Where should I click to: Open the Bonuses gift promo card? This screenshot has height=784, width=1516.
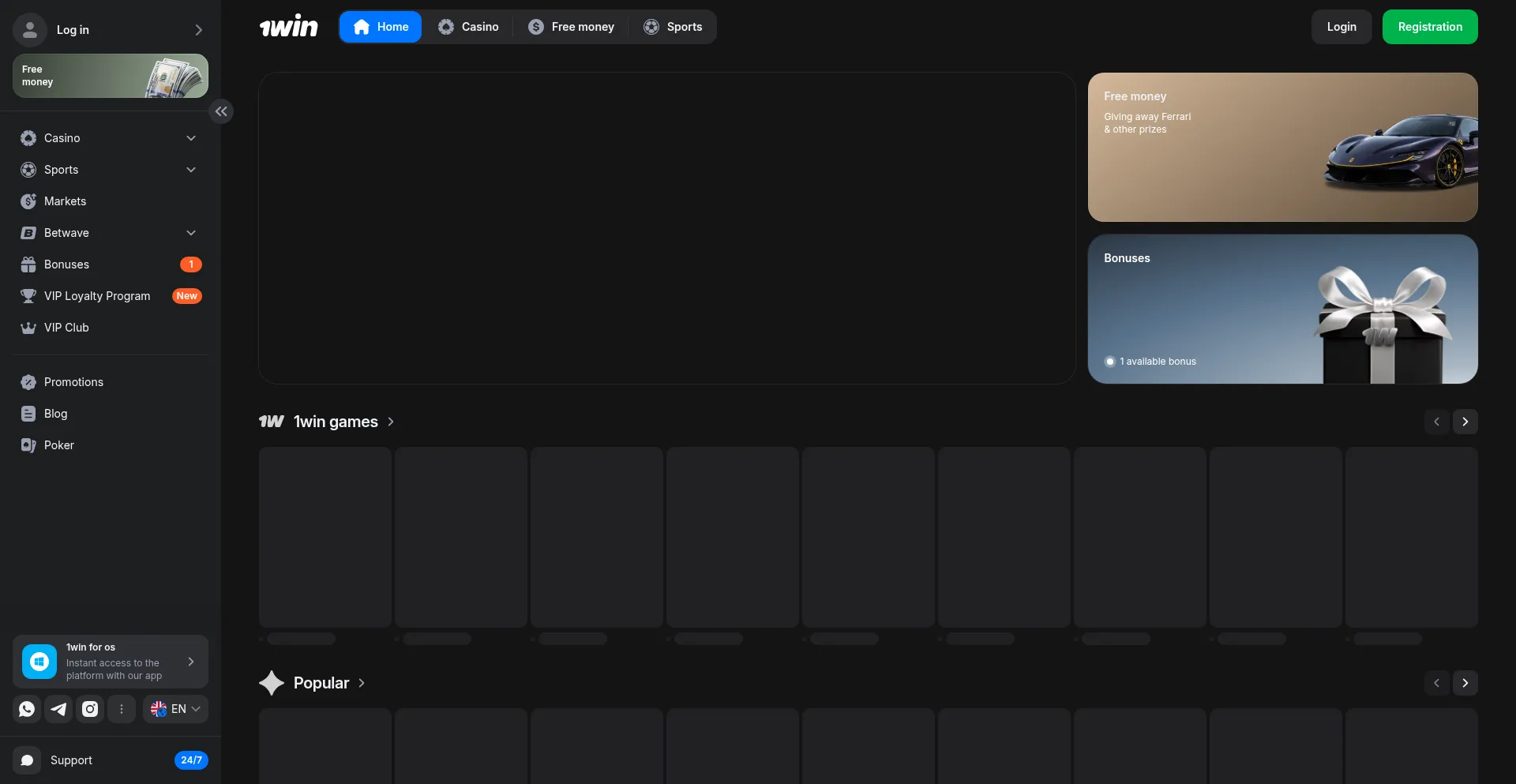pyautogui.click(x=1283, y=309)
